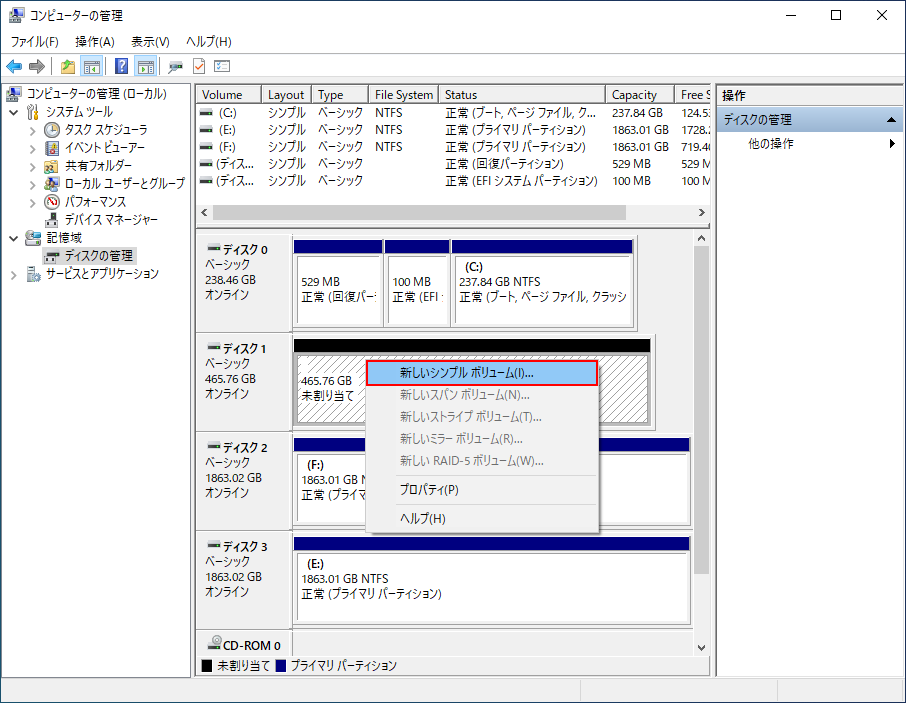This screenshot has width=906, height=703.
Task: Click the Forward arrow toolbar icon
Action: [x=37, y=67]
